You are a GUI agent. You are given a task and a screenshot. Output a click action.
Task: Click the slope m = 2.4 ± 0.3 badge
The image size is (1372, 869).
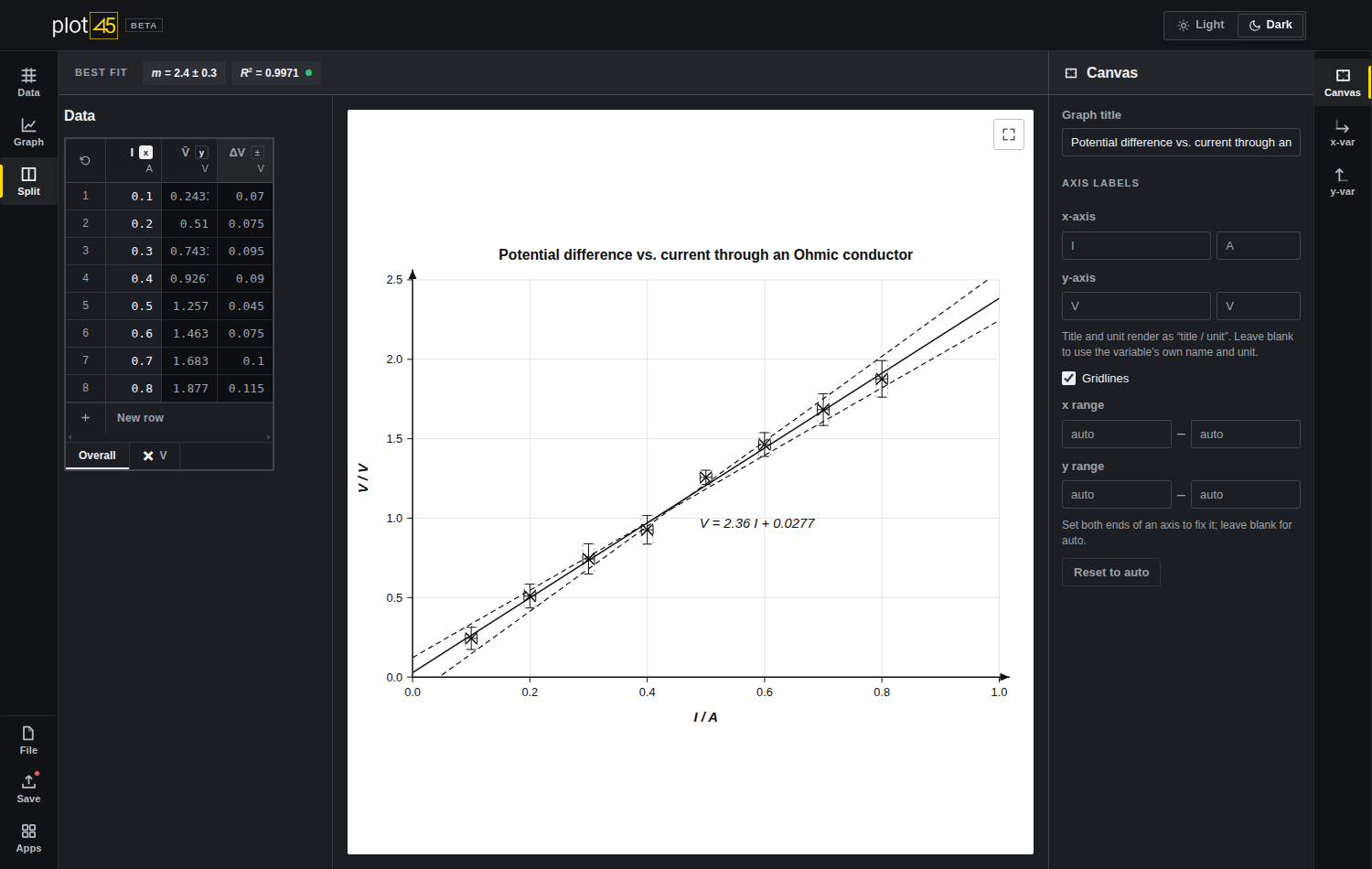184,73
